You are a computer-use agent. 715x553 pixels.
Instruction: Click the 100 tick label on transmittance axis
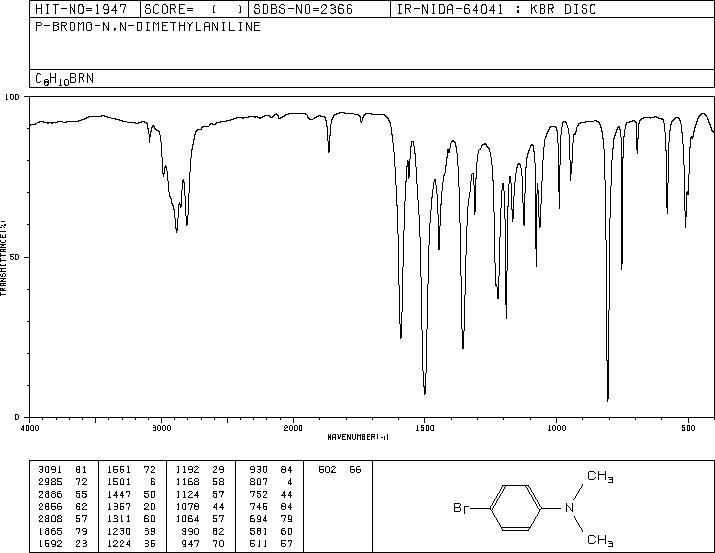13,97
